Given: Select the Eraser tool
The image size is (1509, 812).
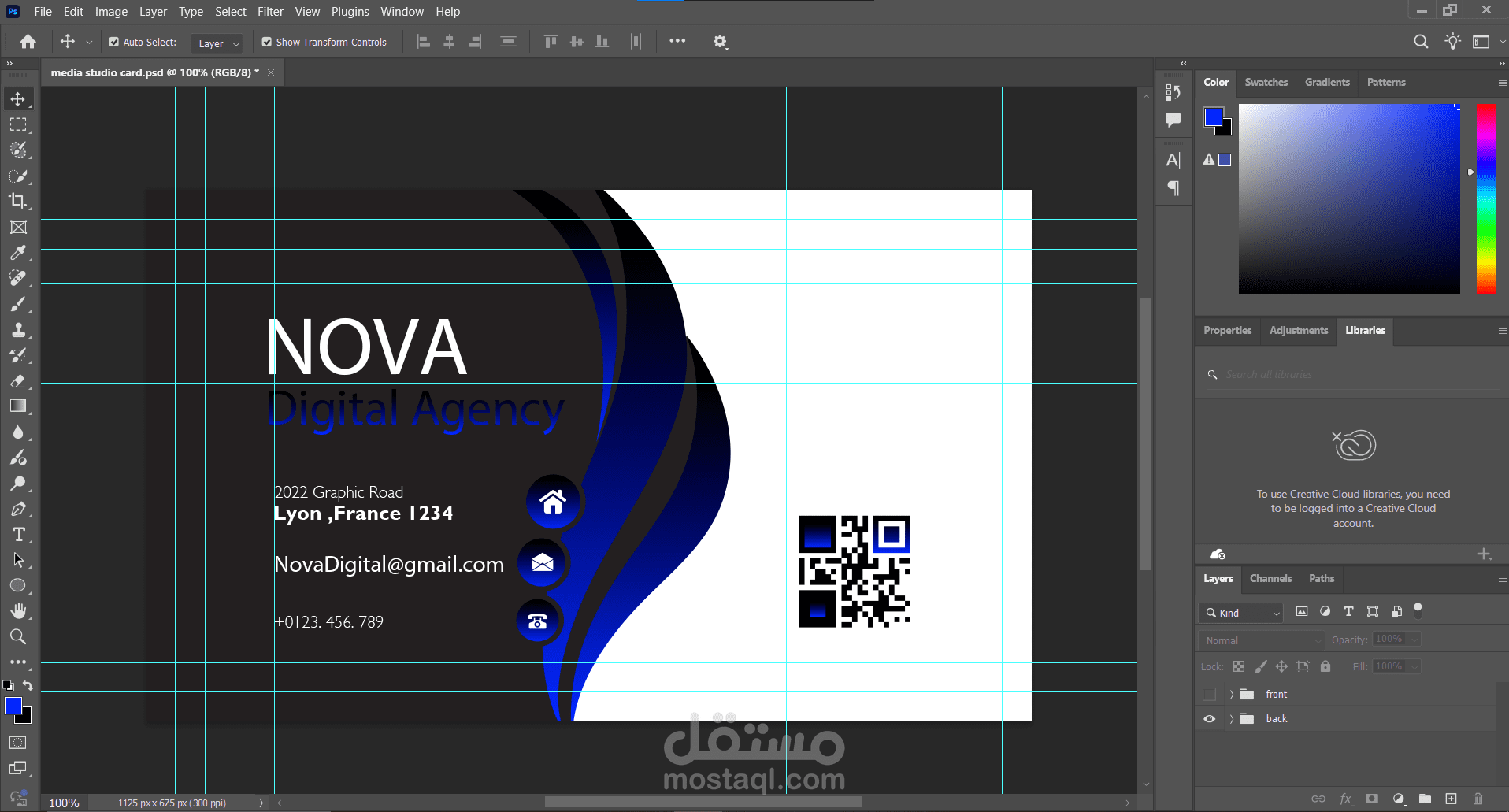Looking at the screenshot, I should (18, 381).
